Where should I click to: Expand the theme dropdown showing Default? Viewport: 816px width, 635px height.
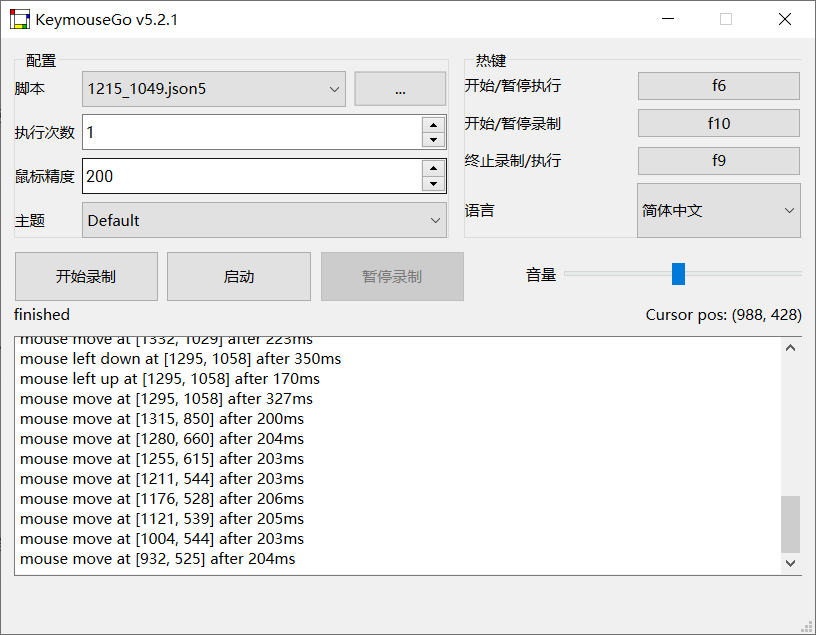click(264, 220)
